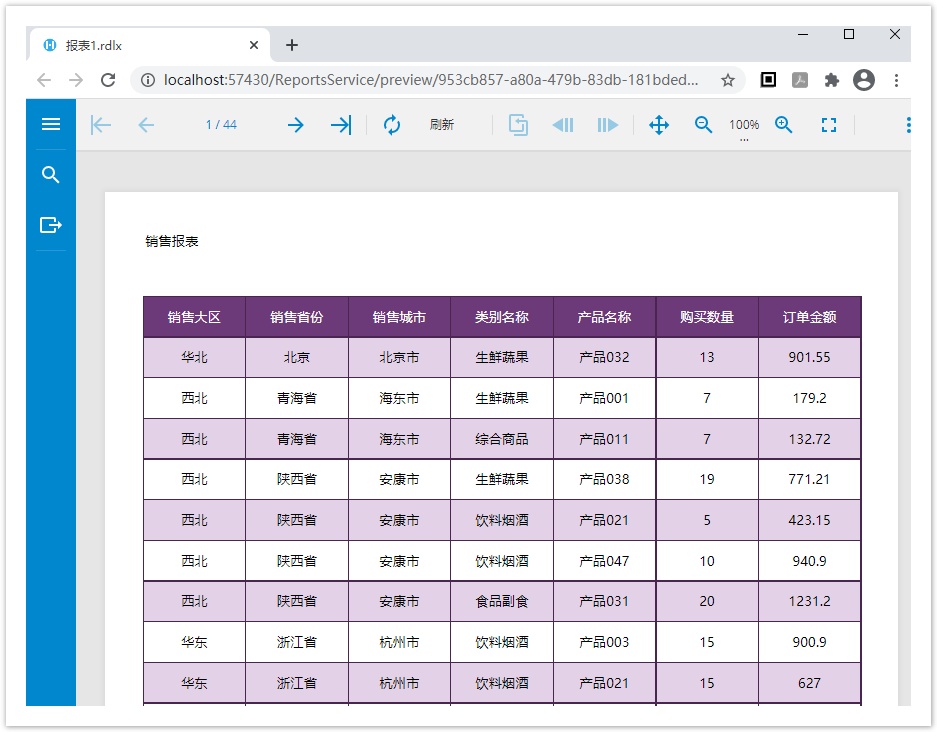
Task: Open a new browser tab
Action: pos(292,45)
